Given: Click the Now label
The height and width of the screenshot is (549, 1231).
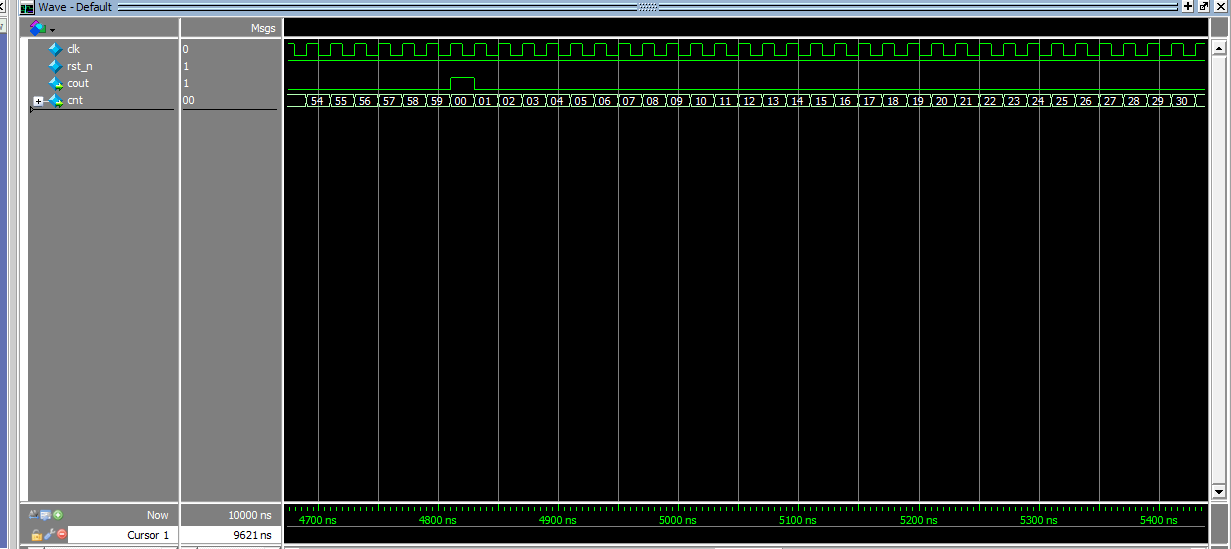Looking at the screenshot, I should [x=157, y=515].
